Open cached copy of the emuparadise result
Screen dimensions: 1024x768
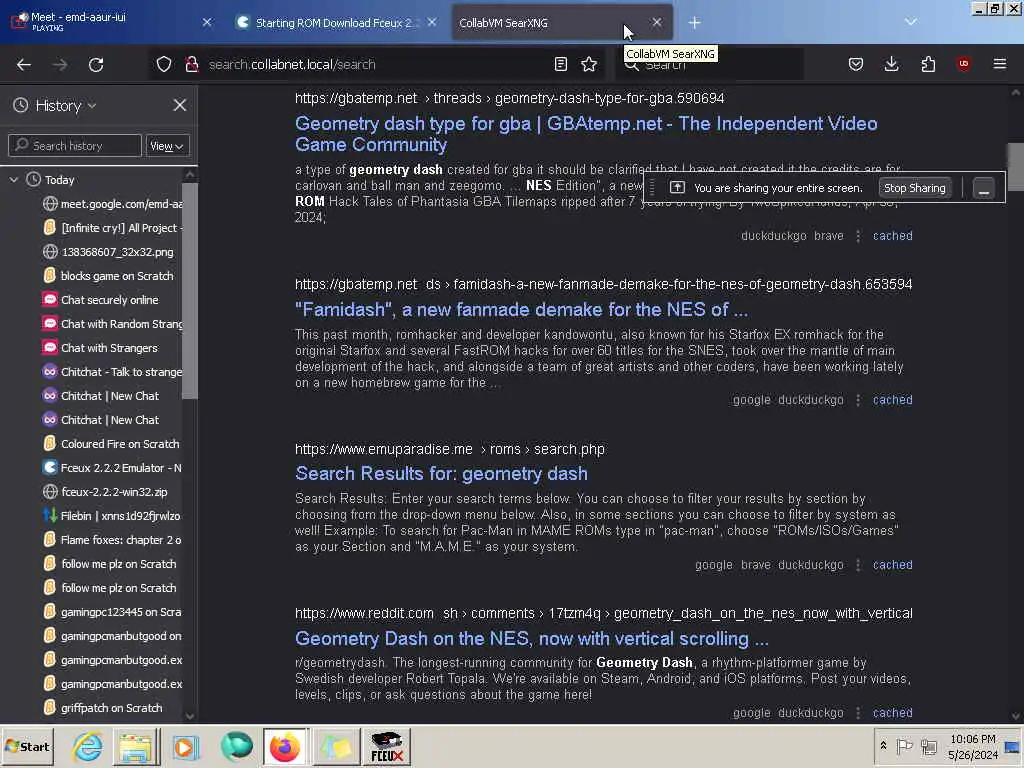(x=892, y=565)
